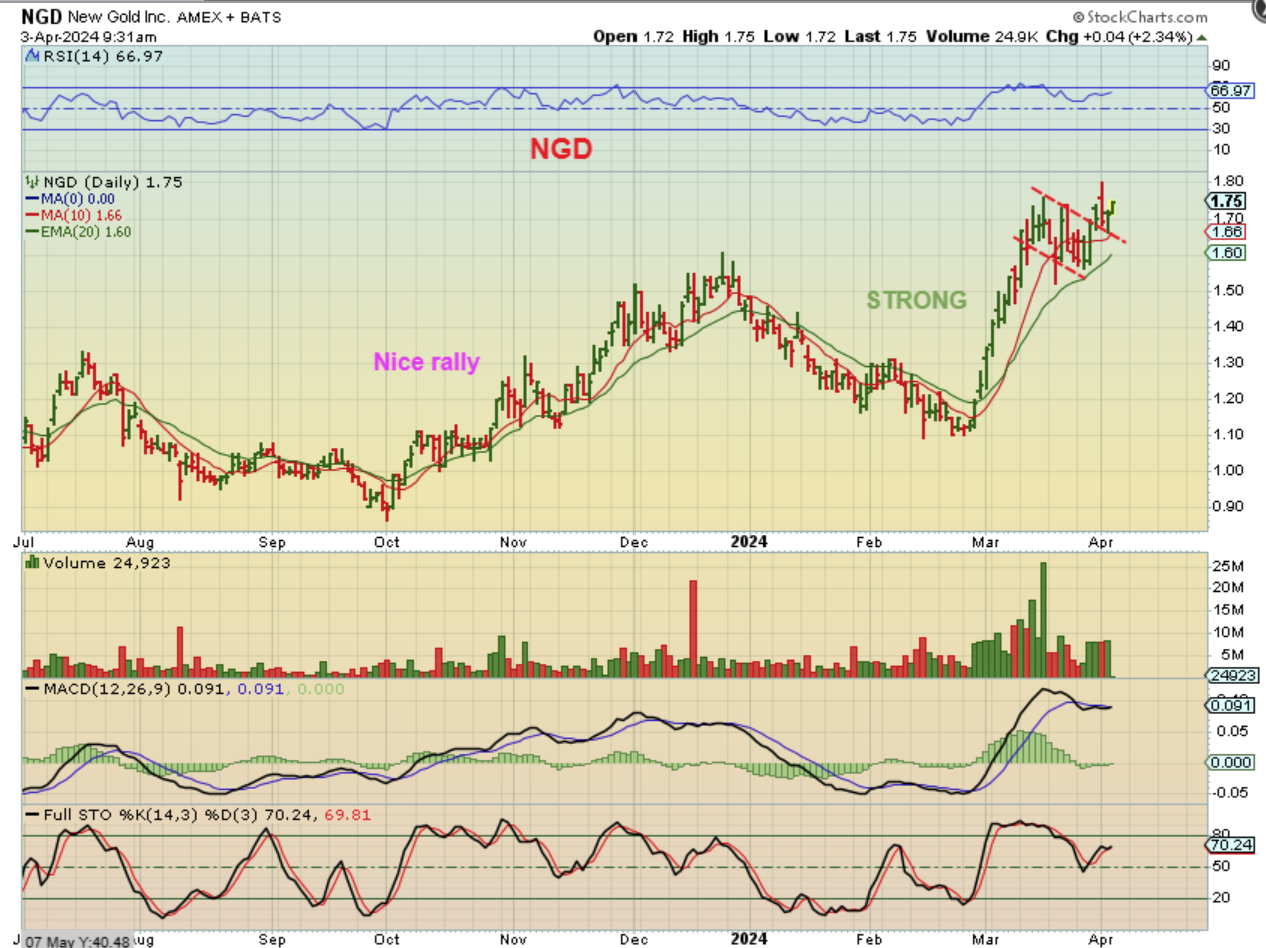Image resolution: width=1266 pixels, height=948 pixels.
Task: Click the green EMA(20) legend line marker
Action: click(31, 231)
